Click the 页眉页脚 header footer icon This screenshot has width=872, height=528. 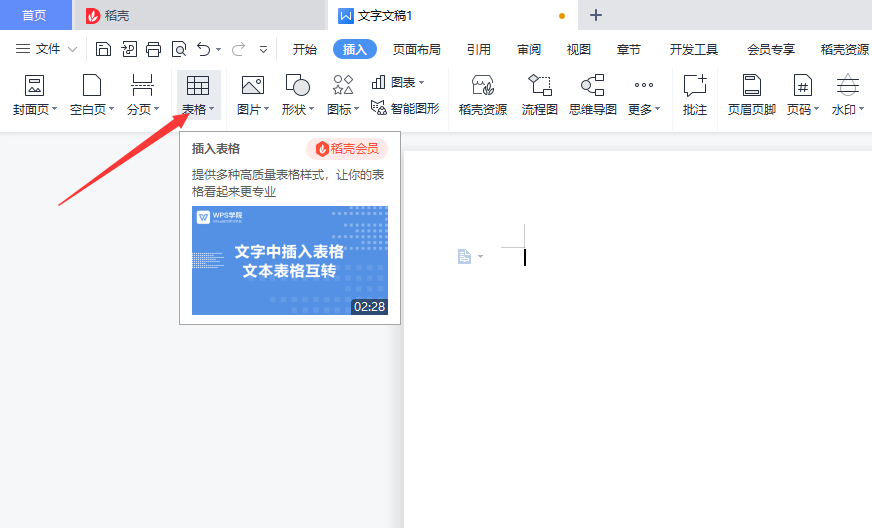[x=752, y=85]
